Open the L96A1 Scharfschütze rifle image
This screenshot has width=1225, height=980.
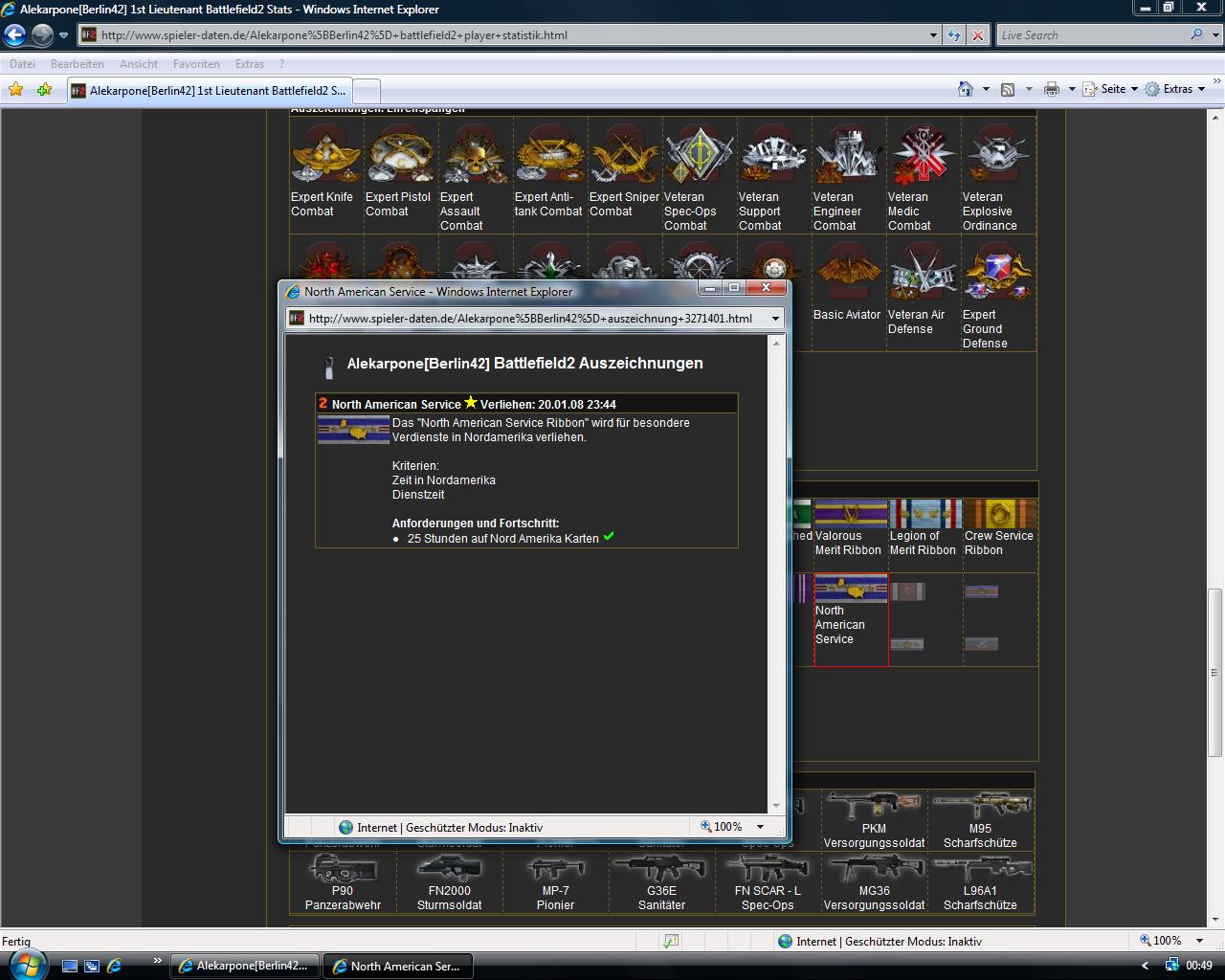pos(981,869)
